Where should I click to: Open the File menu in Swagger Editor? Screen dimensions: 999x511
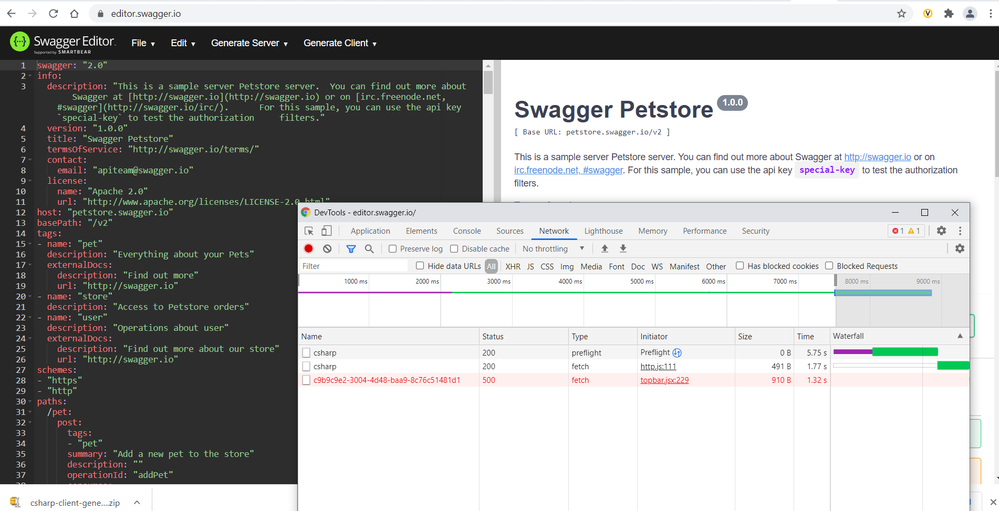pos(142,43)
